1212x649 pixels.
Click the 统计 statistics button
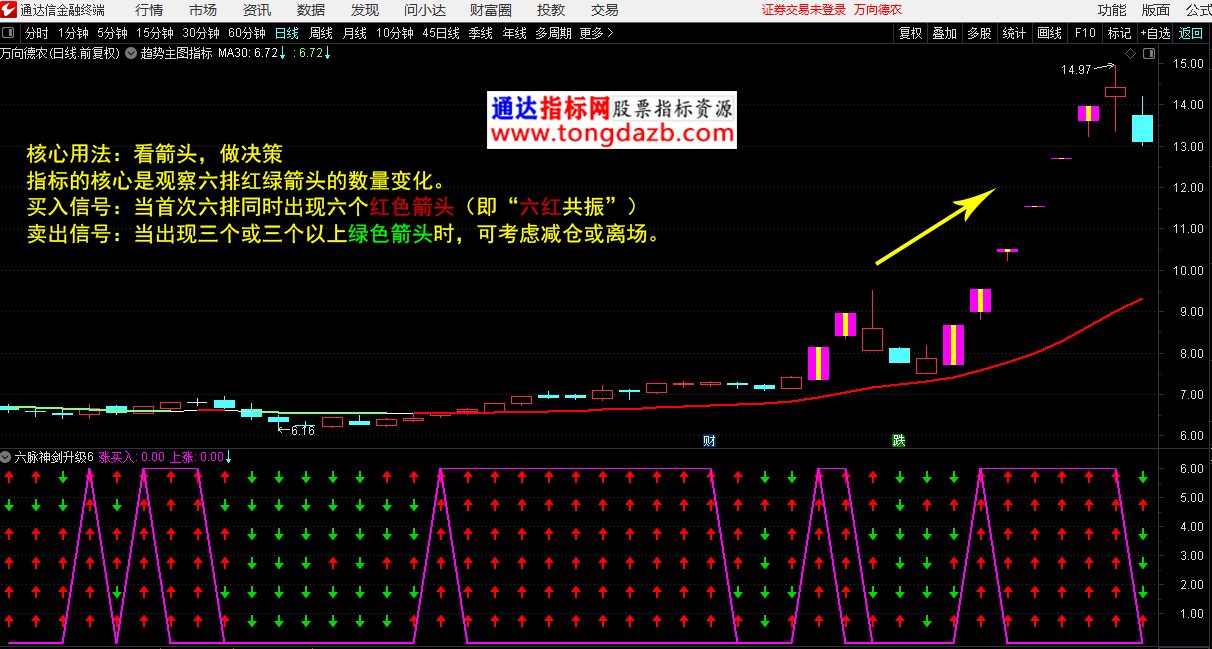pos(1014,33)
